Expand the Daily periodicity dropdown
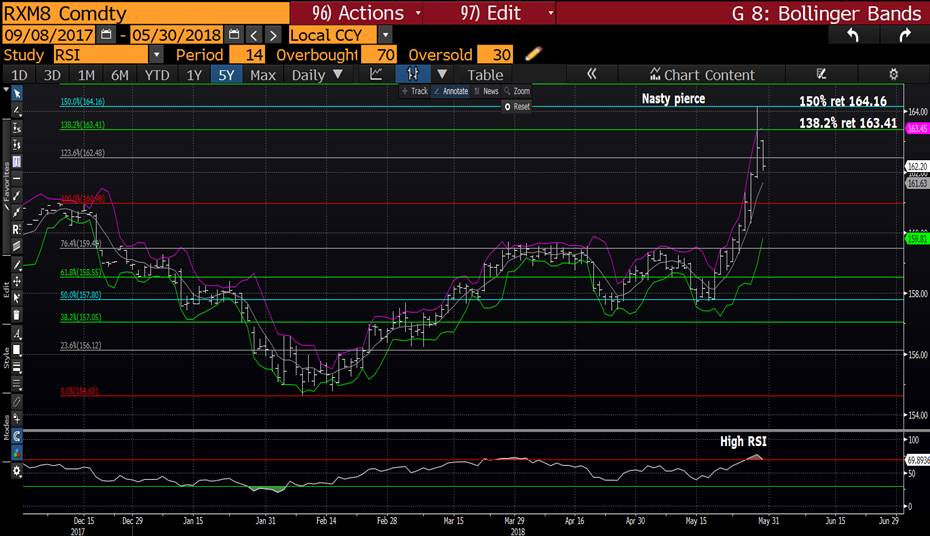The image size is (930, 536). pos(338,74)
